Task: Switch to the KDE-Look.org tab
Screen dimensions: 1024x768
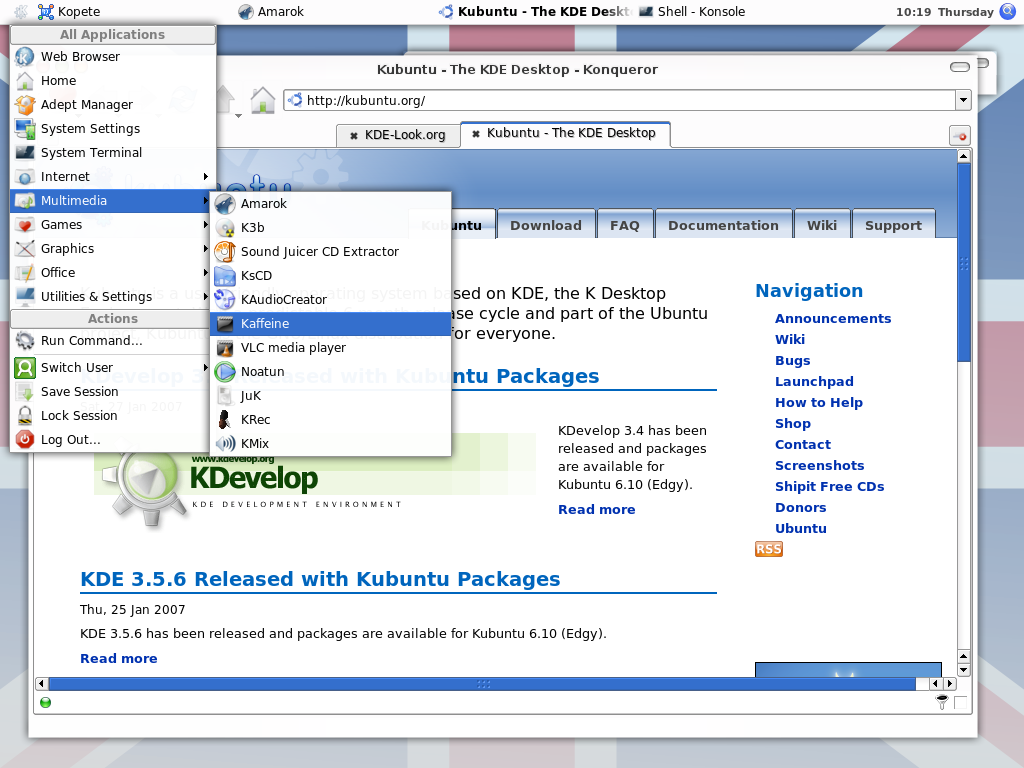Action: [398, 135]
